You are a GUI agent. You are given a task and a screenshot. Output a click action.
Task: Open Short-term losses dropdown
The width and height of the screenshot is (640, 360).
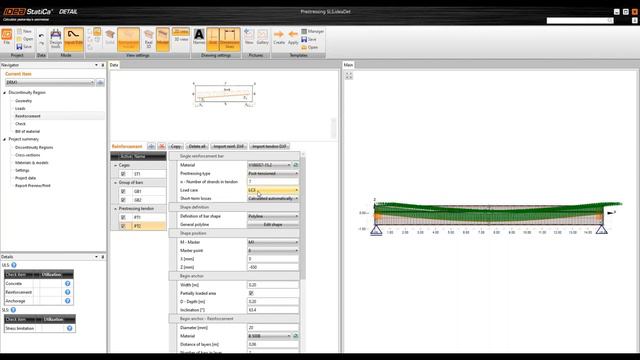(x=273, y=198)
